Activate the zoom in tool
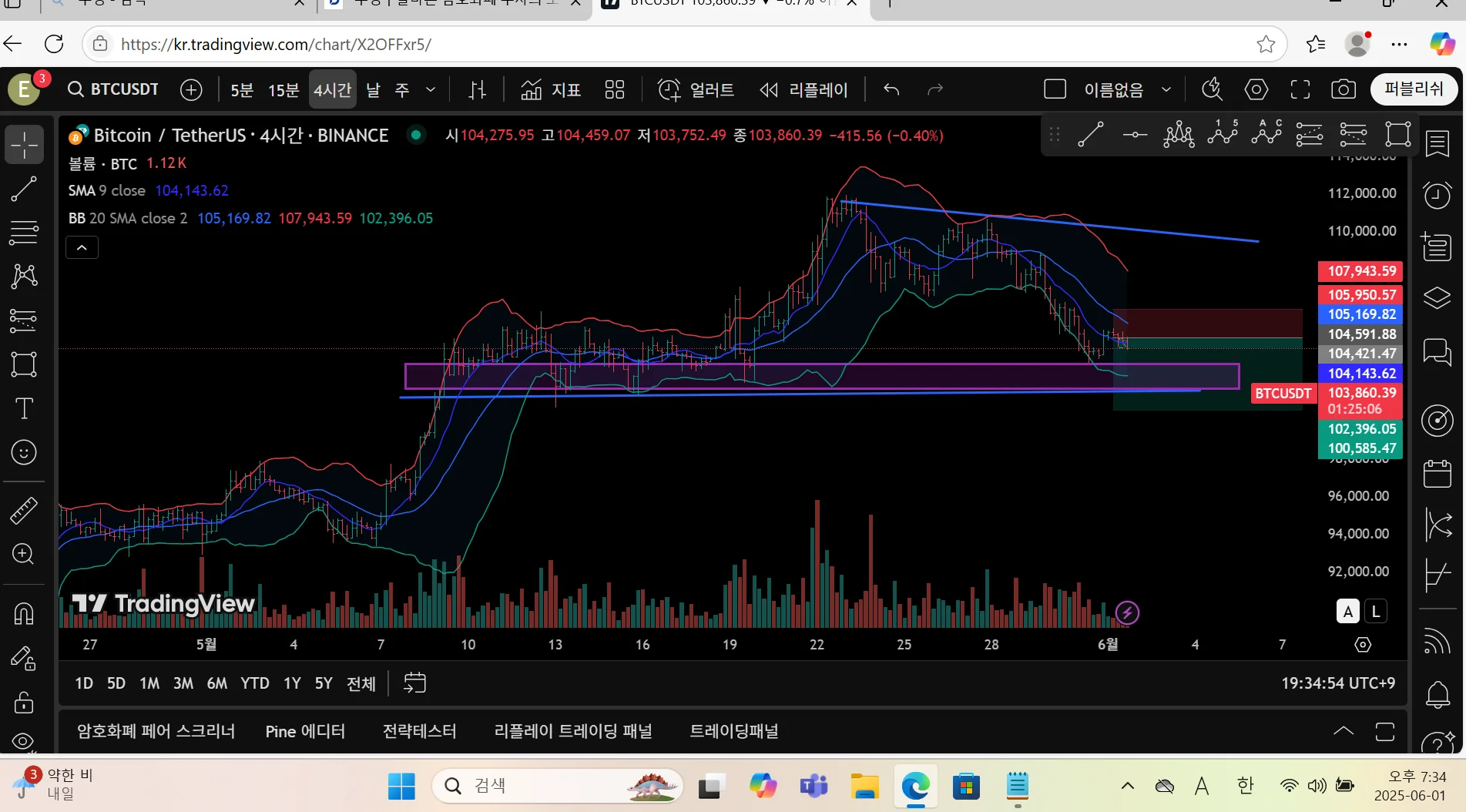Screen dimensions: 1466x812 (24, 554)
